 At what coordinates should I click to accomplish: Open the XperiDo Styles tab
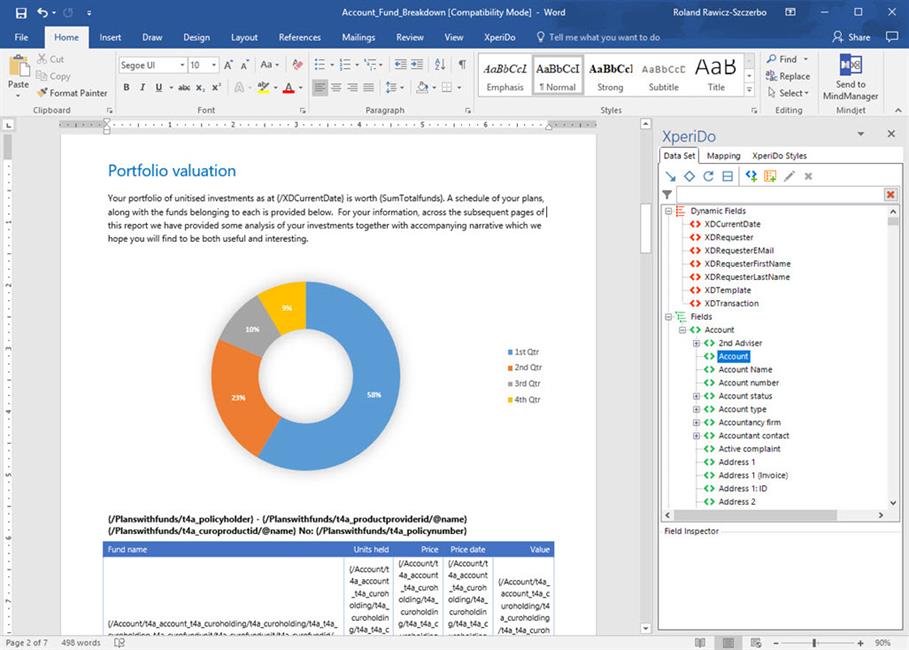click(x=779, y=155)
